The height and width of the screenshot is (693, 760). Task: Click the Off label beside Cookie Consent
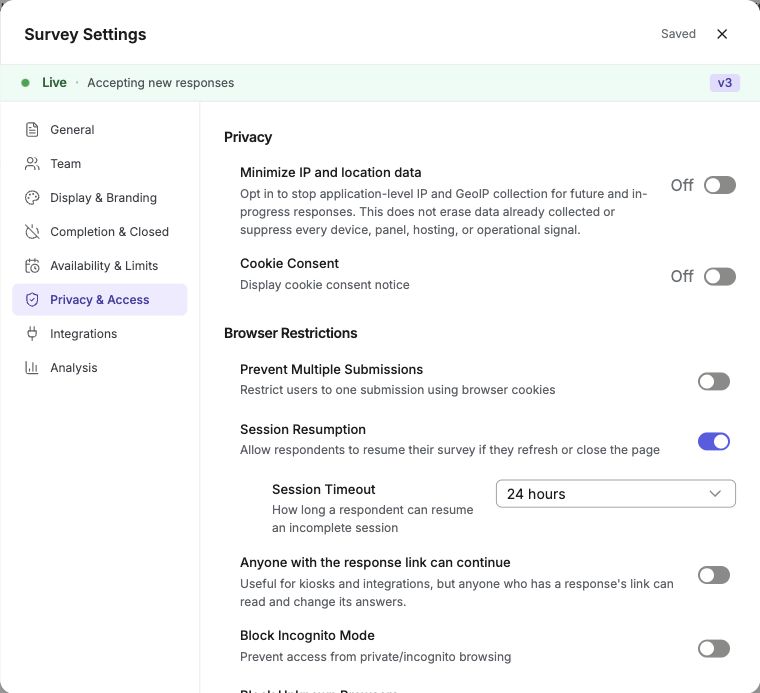point(682,276)
